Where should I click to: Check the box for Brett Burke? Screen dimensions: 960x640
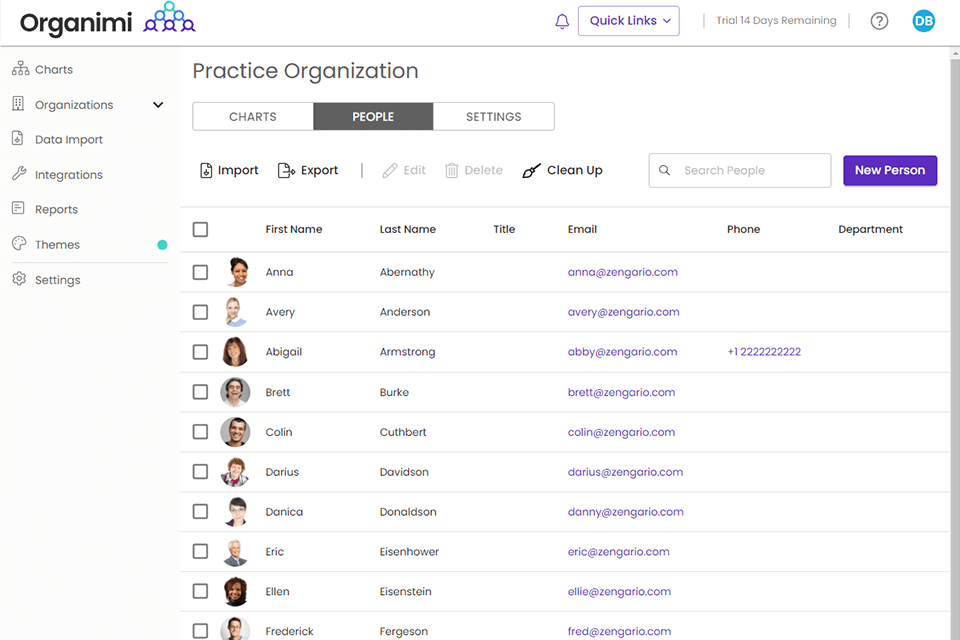[x=200, y=392]
